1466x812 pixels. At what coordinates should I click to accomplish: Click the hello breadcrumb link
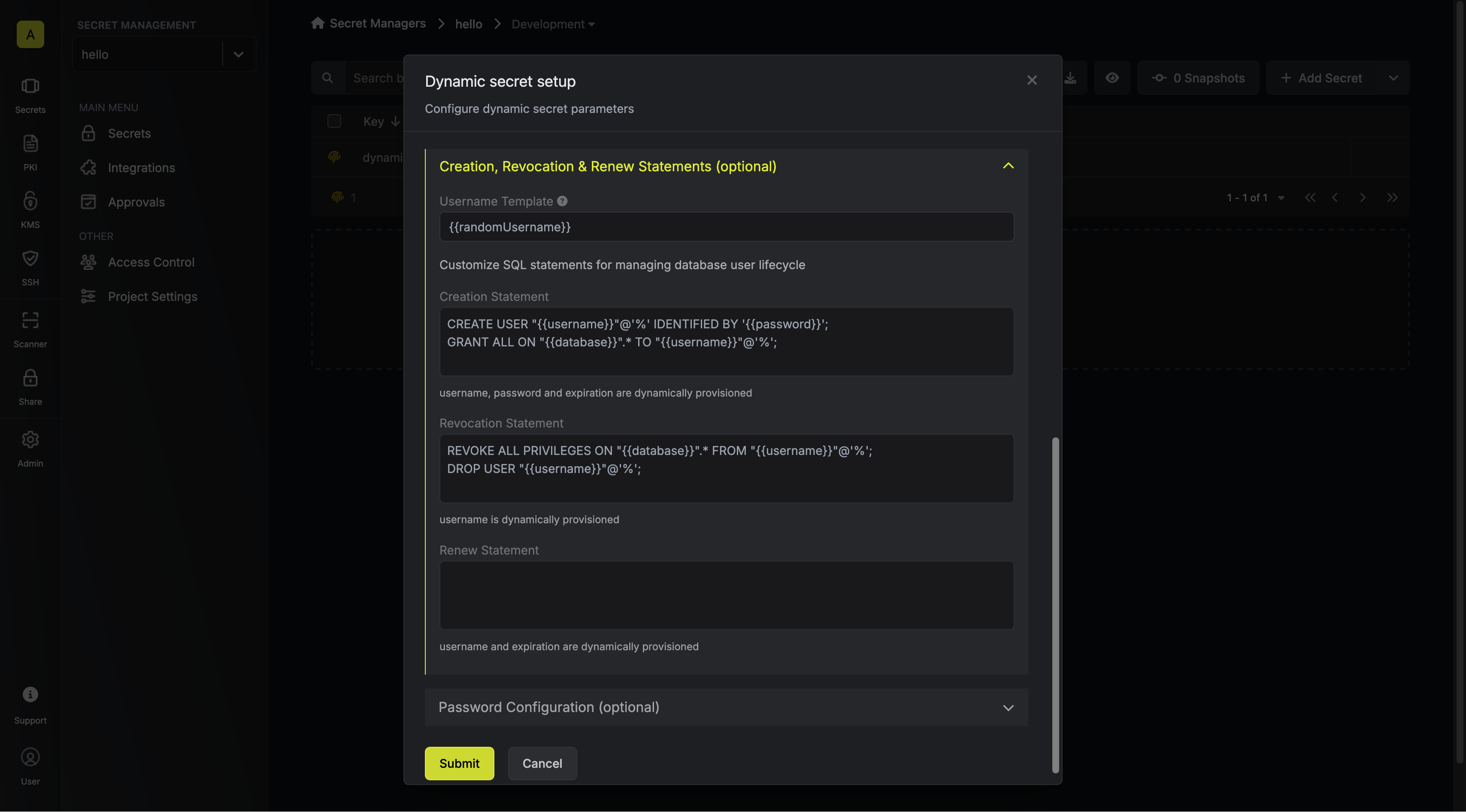(x=468, y=24)
